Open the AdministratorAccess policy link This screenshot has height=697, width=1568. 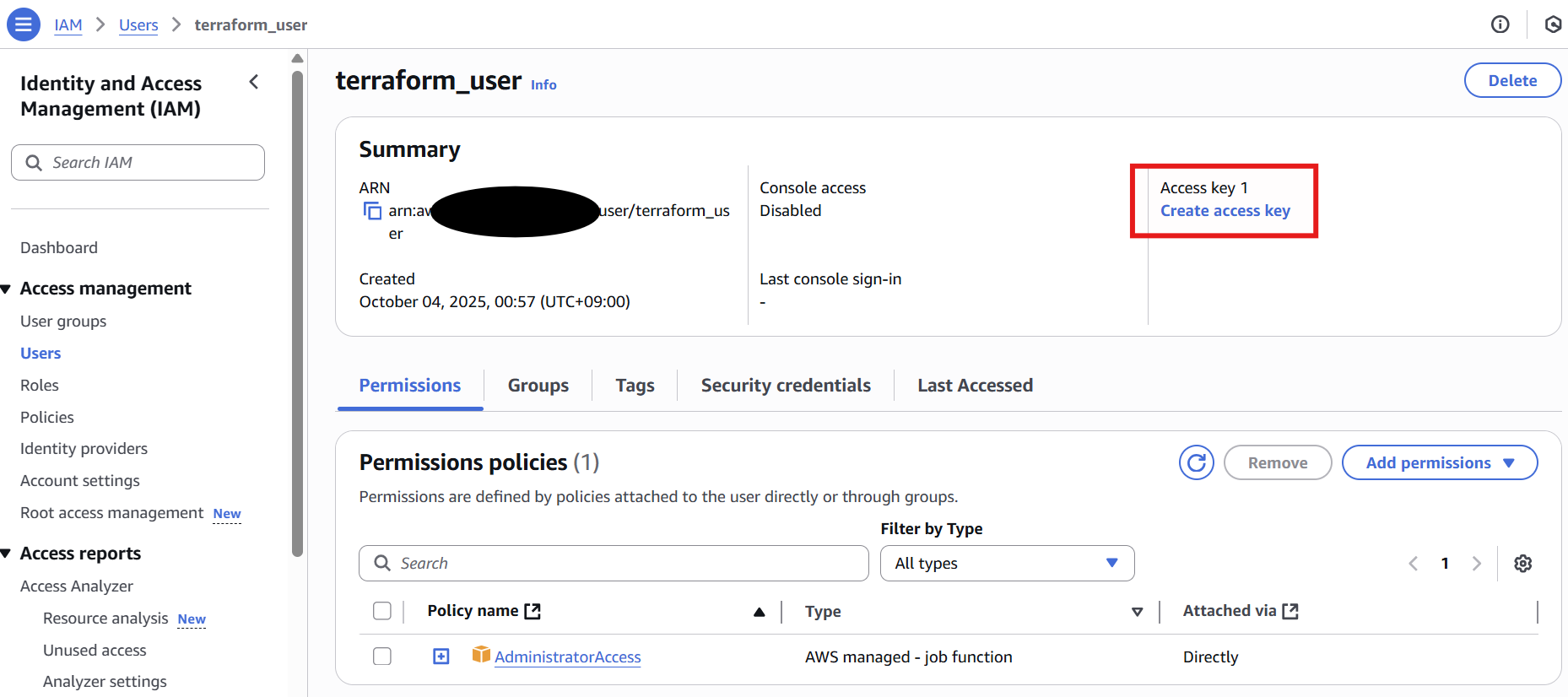tap(568, 656)
